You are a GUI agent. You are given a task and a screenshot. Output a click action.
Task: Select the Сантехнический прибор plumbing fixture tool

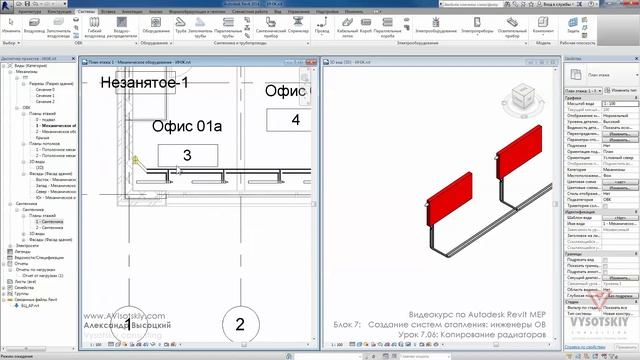(x=271, y=27)
